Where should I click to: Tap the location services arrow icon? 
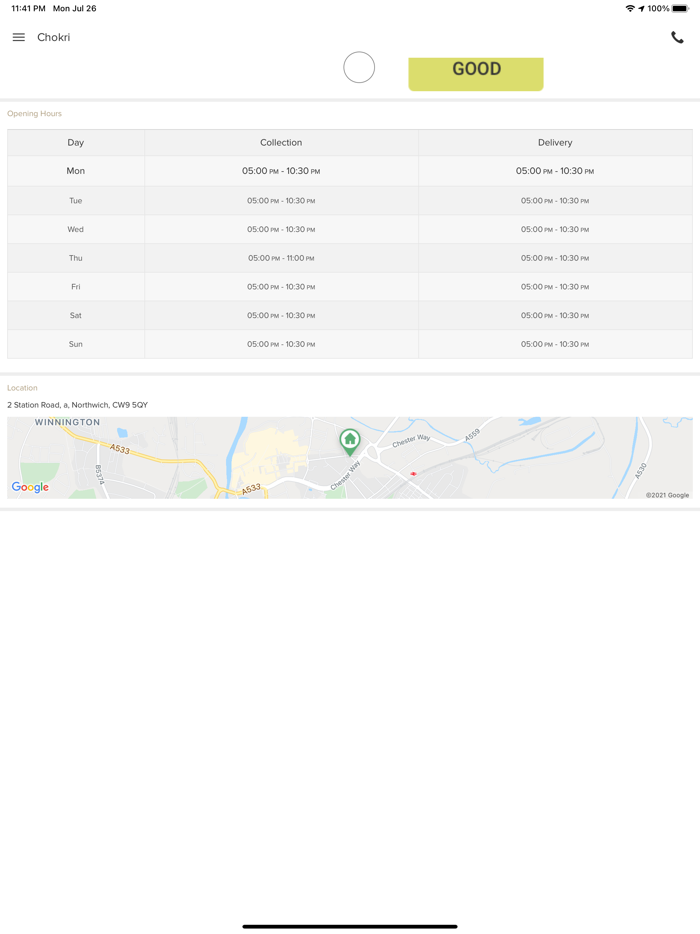tap(641, 9)
